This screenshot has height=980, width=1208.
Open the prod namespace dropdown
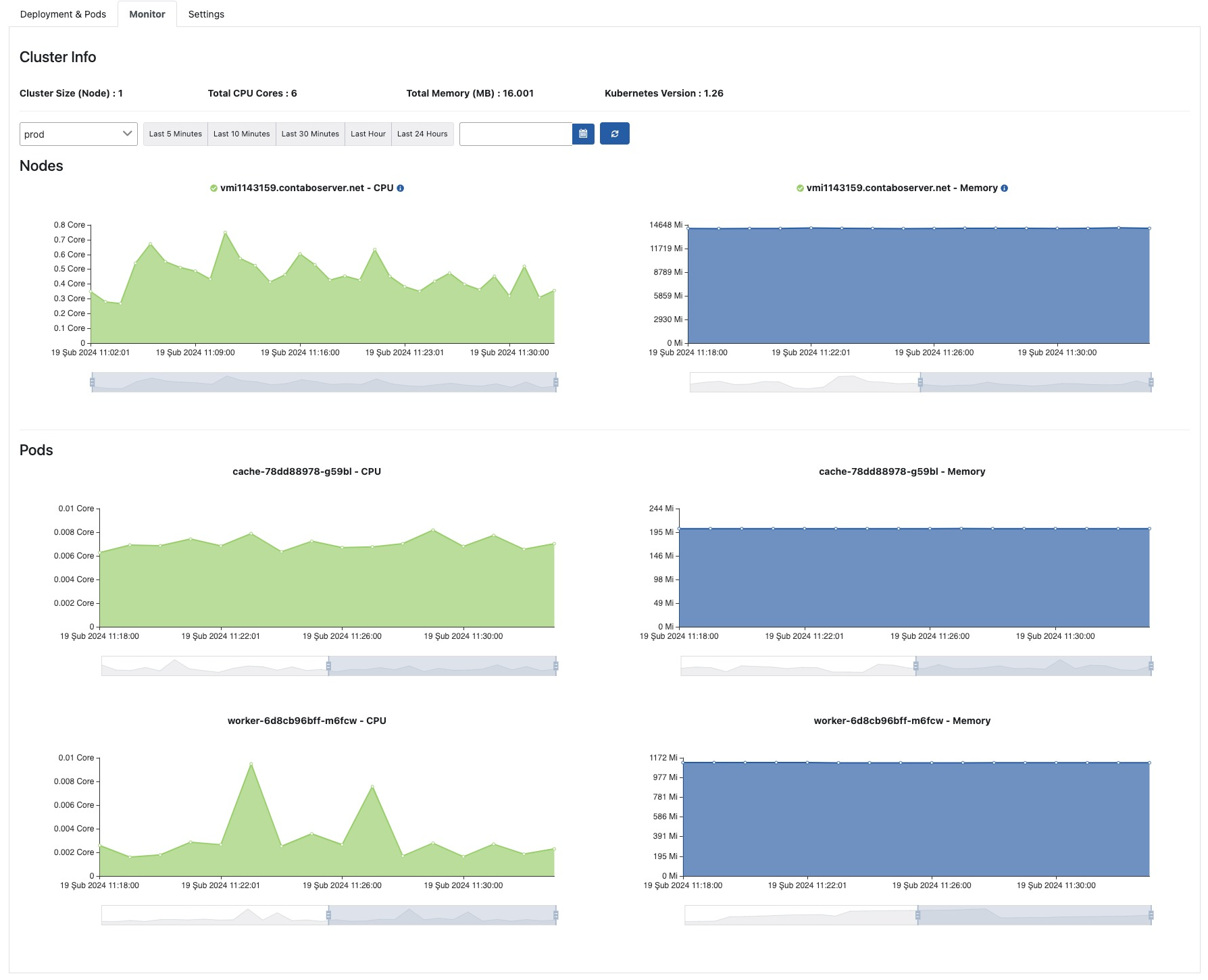coord(78,134)
